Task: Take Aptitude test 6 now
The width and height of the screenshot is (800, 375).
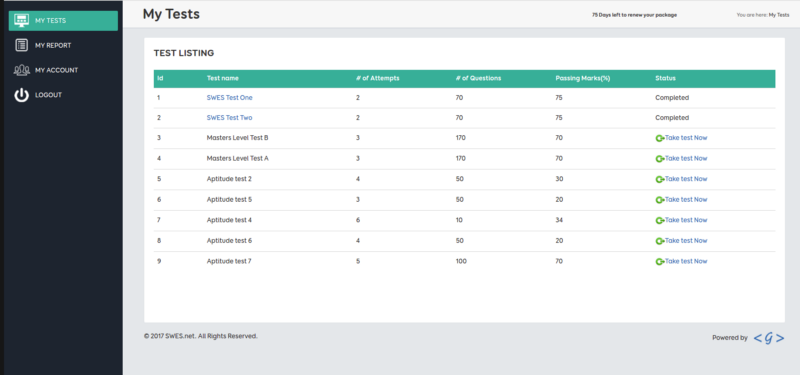Action: (x=686, y=240)
